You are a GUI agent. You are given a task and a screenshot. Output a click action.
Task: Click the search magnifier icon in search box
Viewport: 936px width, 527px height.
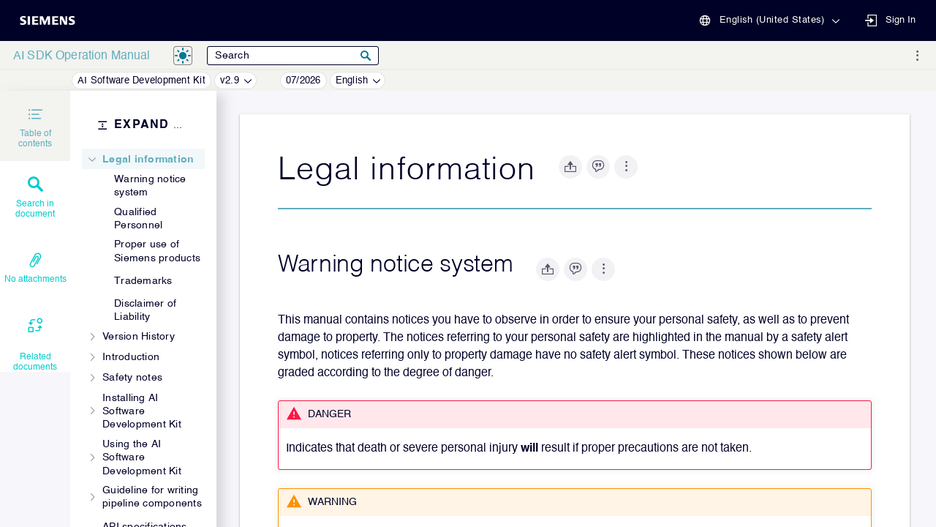point(365,56)
